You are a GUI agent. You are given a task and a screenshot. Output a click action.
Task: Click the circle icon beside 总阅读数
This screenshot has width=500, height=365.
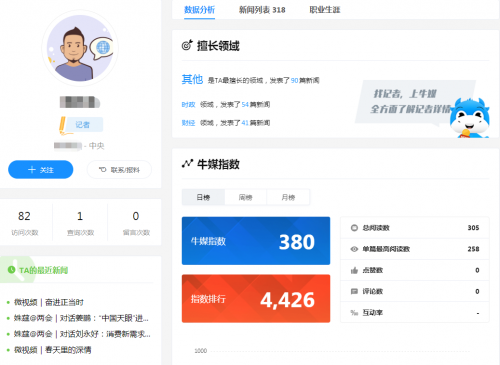pyautogui.click(x=354, y=228)
